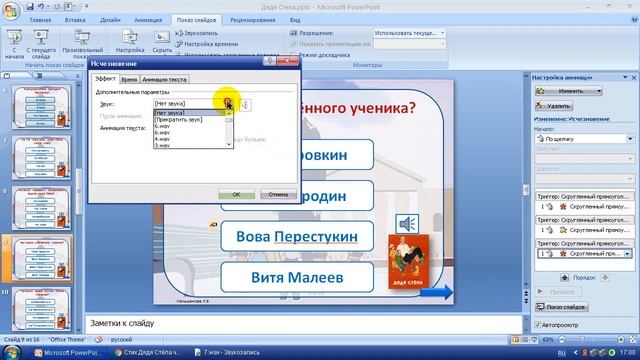Click the 'Настройка времени' rehearse timings command

pos(207,44)
